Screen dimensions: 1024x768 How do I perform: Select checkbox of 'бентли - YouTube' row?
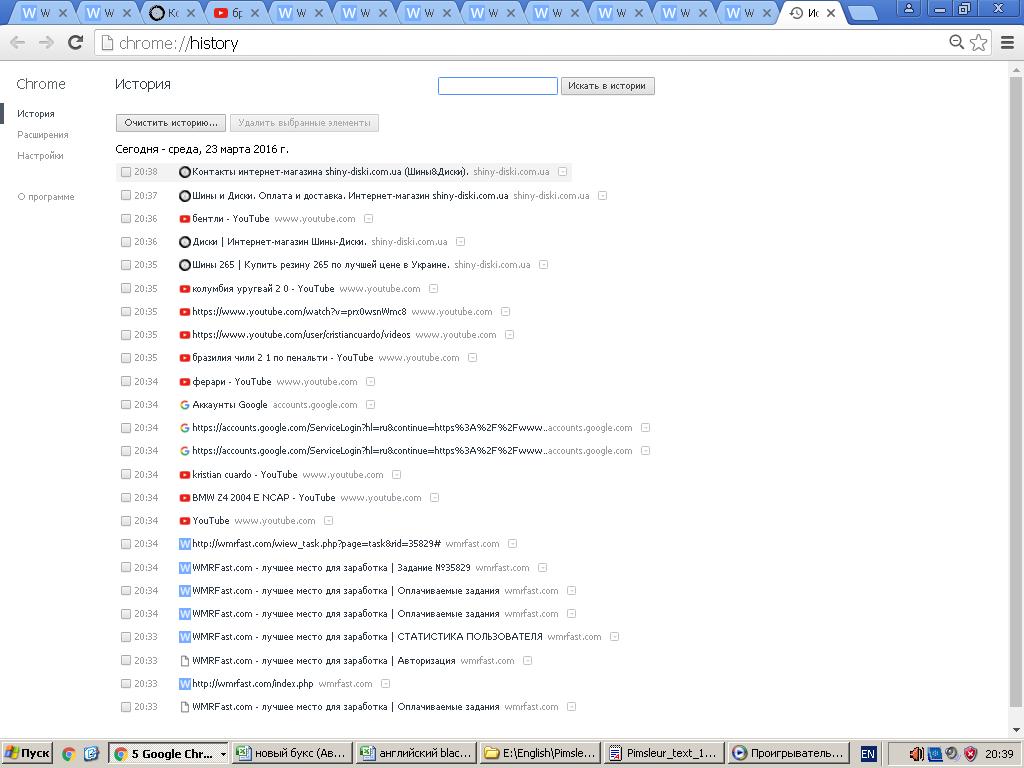pos(126,219)
